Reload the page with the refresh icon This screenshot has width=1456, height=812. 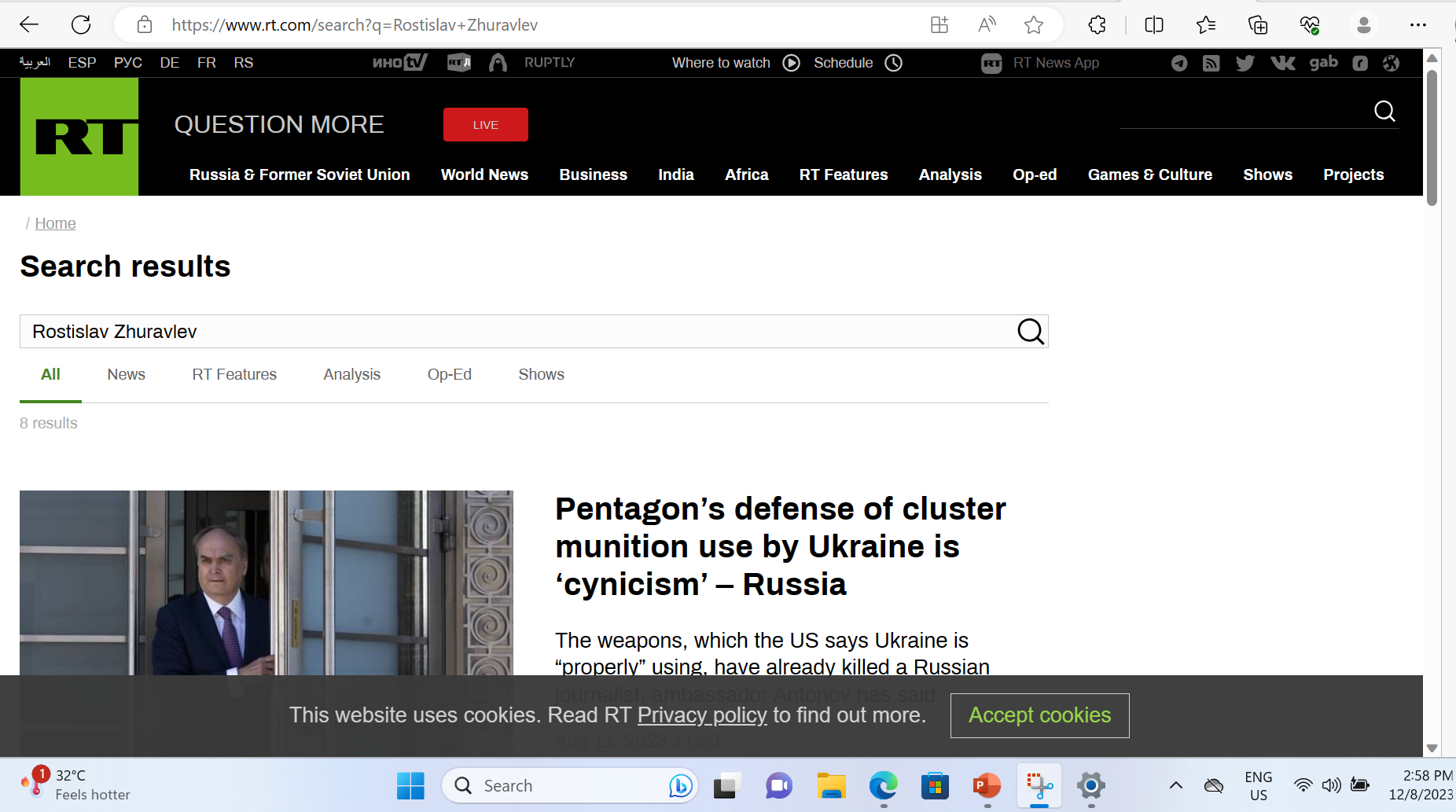(81, 25)
